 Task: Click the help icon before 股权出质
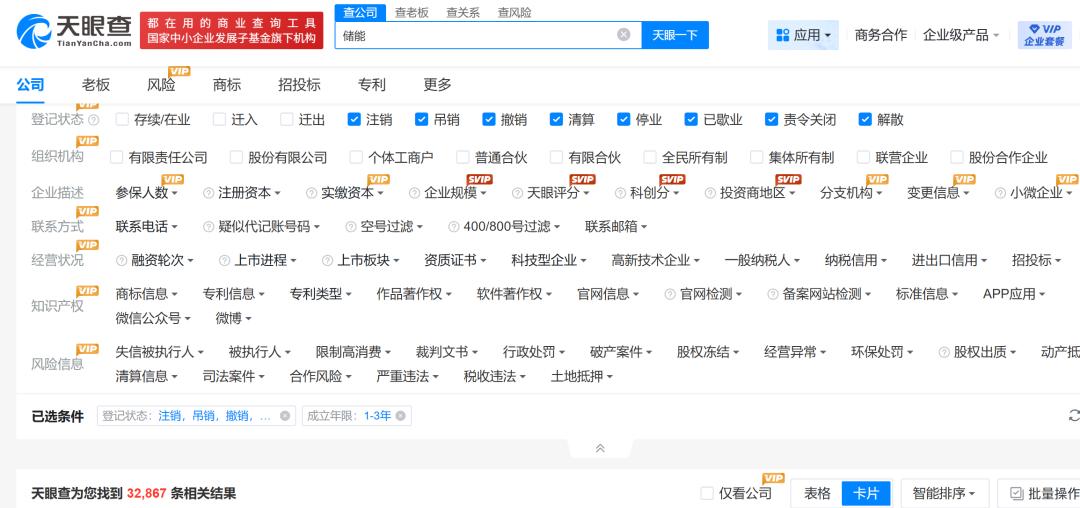944,352
